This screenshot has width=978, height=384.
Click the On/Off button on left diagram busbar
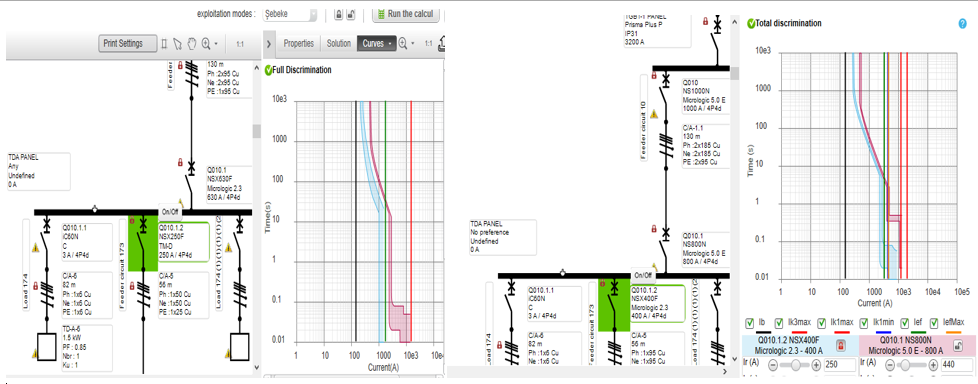point(170,211)
